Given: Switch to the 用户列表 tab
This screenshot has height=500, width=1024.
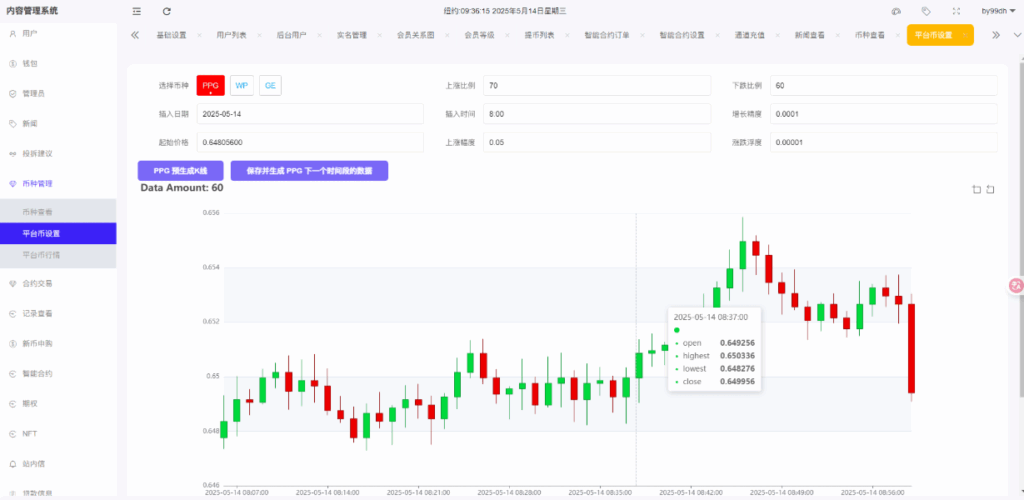Looking at the screenshot, I should [231, 35].
